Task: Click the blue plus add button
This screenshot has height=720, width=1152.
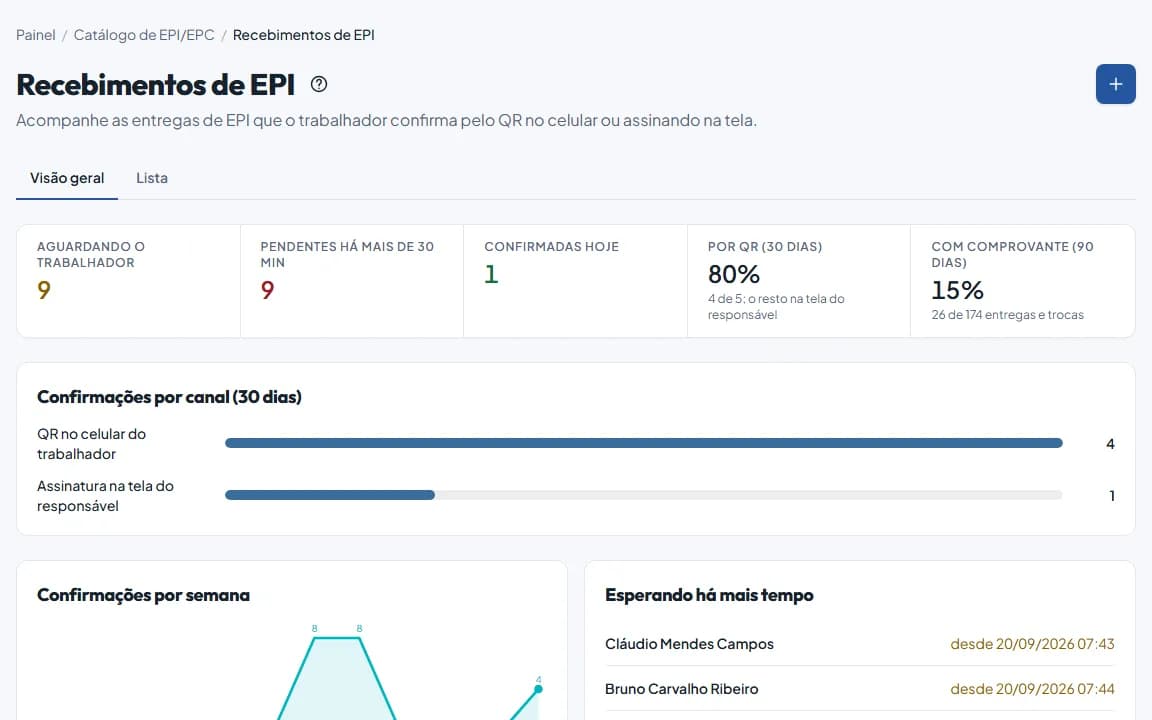Action: click(x=1115, y=84)
